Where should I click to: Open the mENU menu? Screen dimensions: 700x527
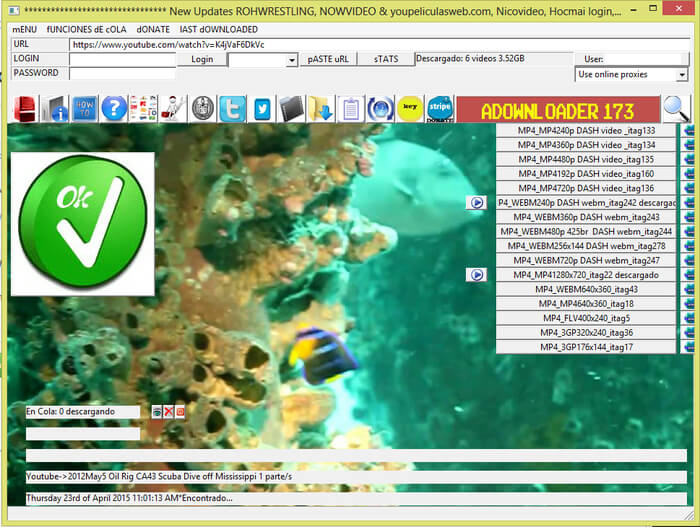(24, 29)
